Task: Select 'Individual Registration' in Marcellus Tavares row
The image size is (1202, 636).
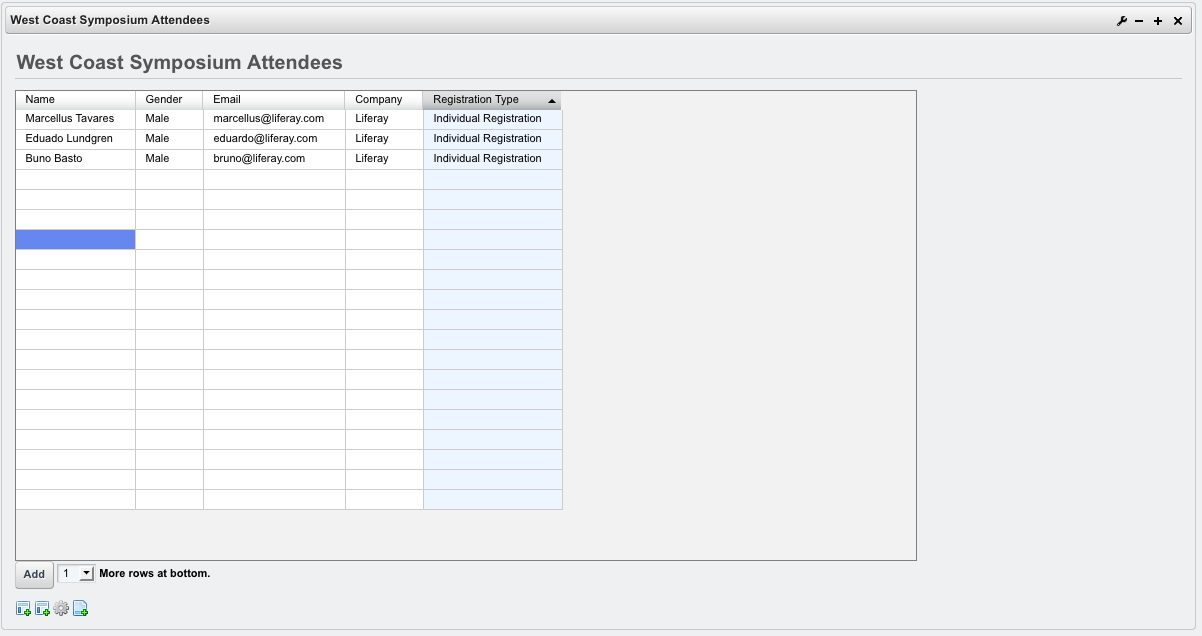Action: click(493, 119)
